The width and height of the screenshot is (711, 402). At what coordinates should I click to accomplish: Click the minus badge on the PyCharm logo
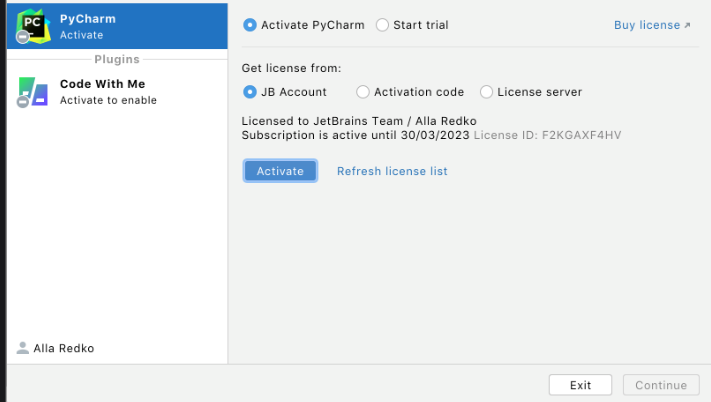point(23,37)
